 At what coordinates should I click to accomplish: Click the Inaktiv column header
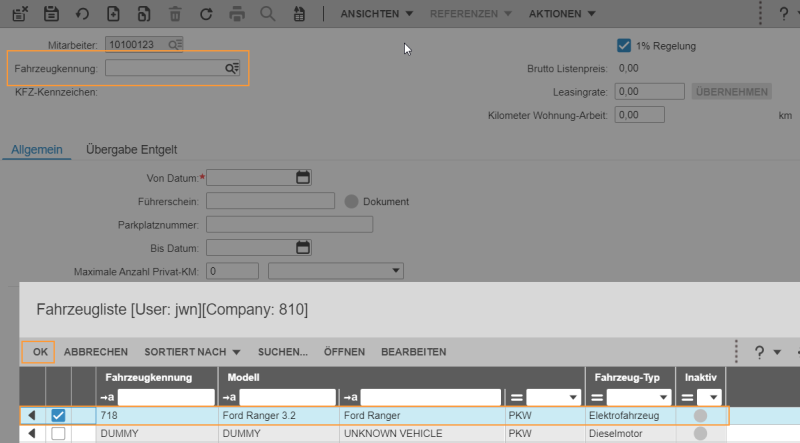(701, 378)
